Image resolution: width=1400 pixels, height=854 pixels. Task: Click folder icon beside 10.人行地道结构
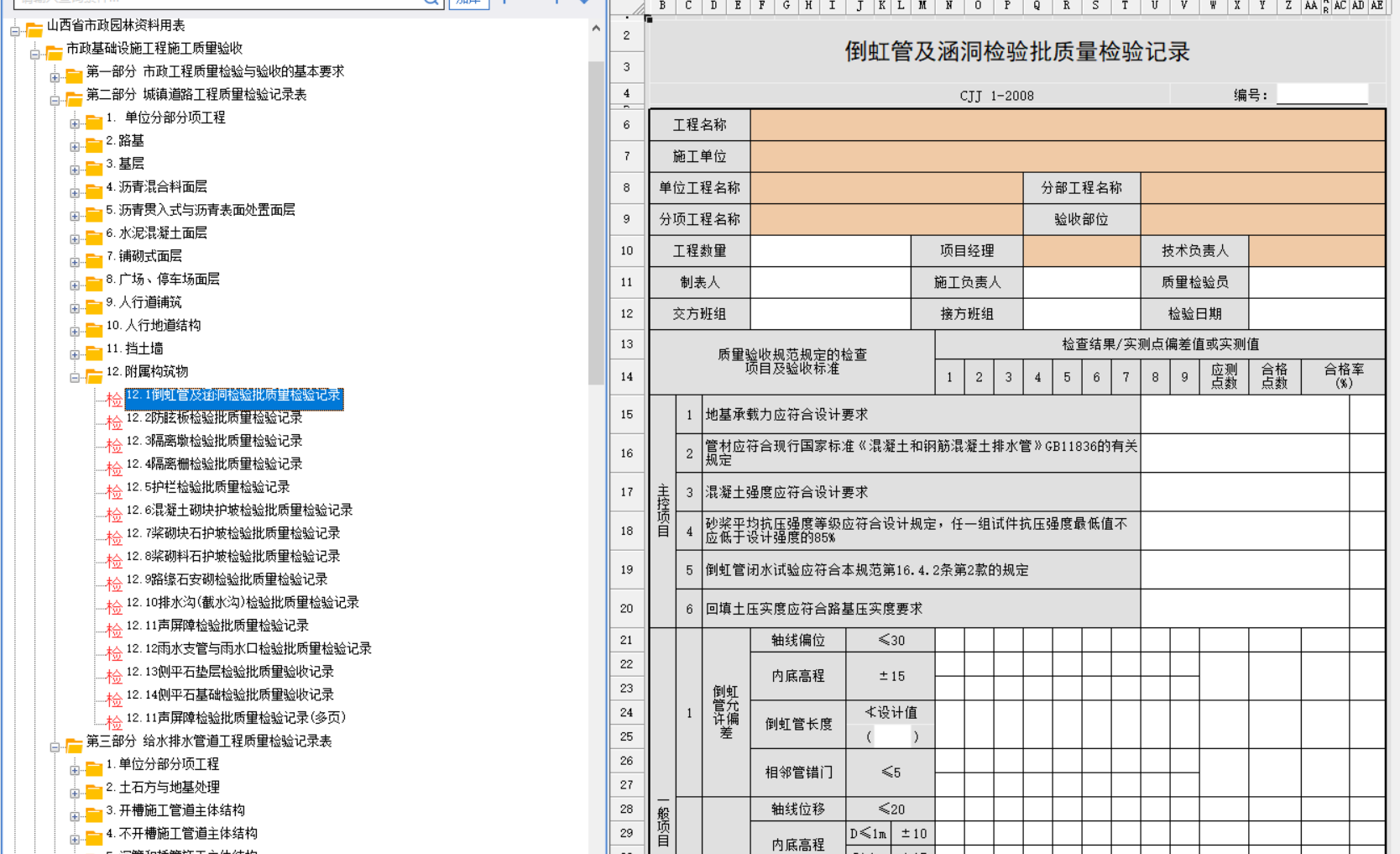(94, 328)
